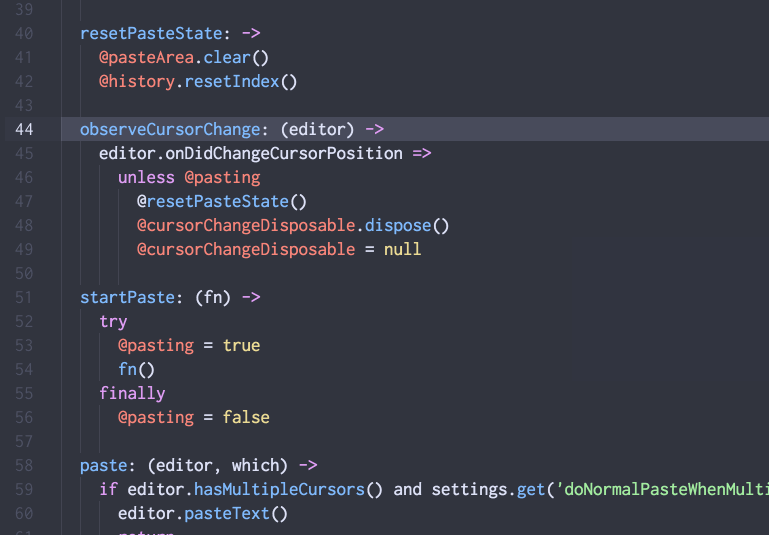Click the resetIndex call on line 42

232,81
